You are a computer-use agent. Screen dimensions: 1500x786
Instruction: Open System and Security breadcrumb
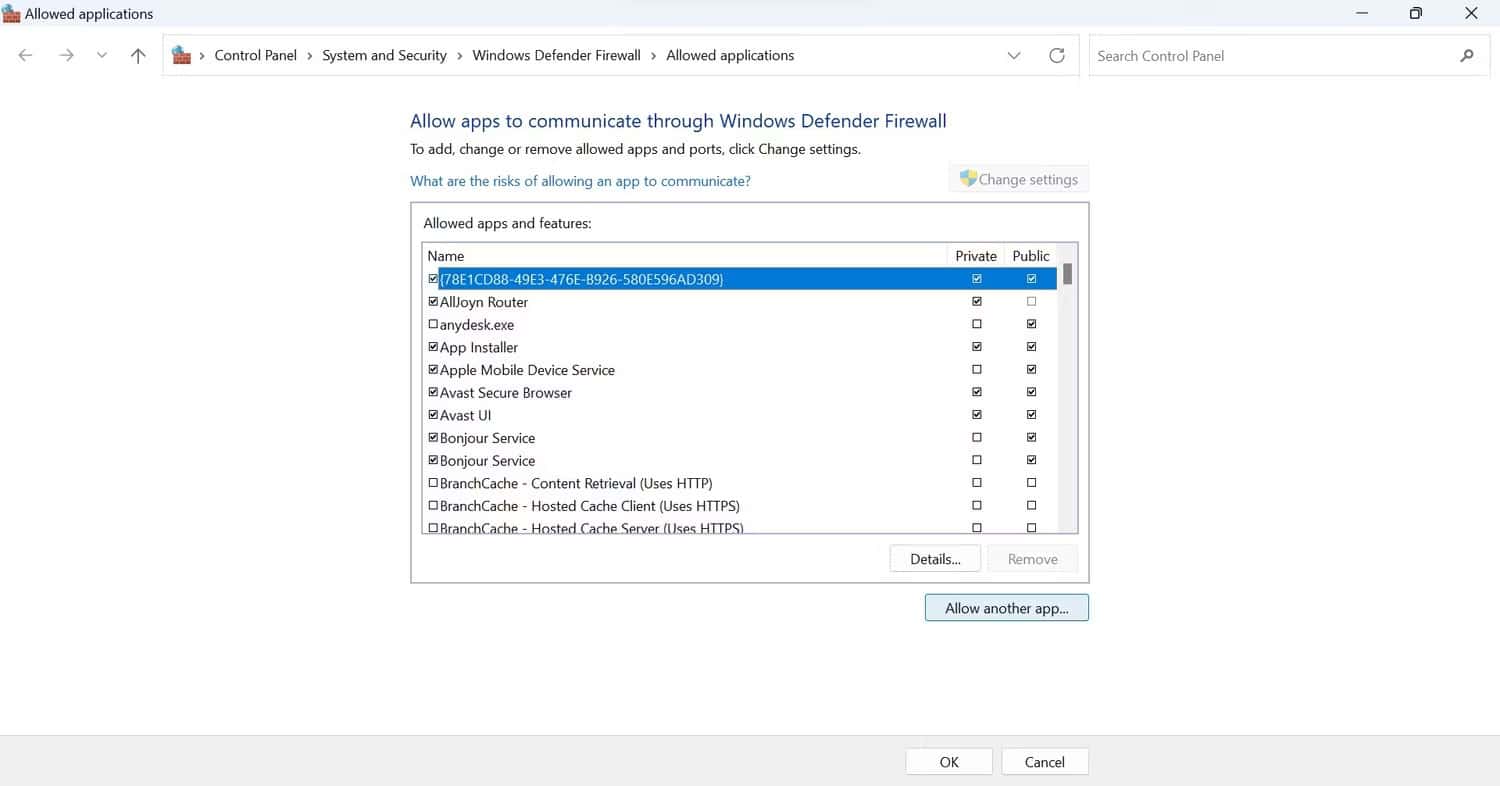[x=384, y=56]
